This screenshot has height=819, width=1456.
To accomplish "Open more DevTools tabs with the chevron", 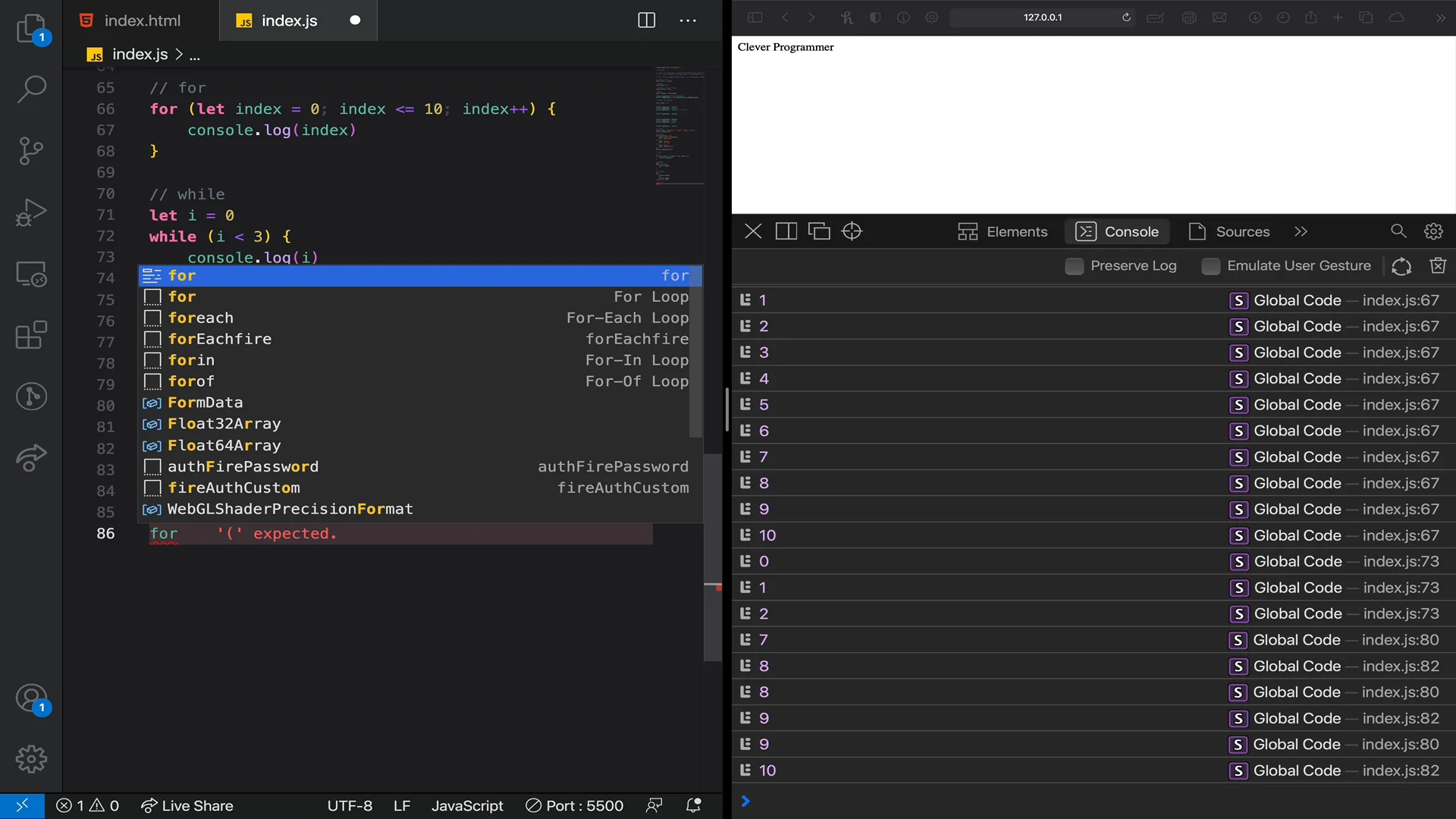I will pyautogui.click(x=1301, y=231).
